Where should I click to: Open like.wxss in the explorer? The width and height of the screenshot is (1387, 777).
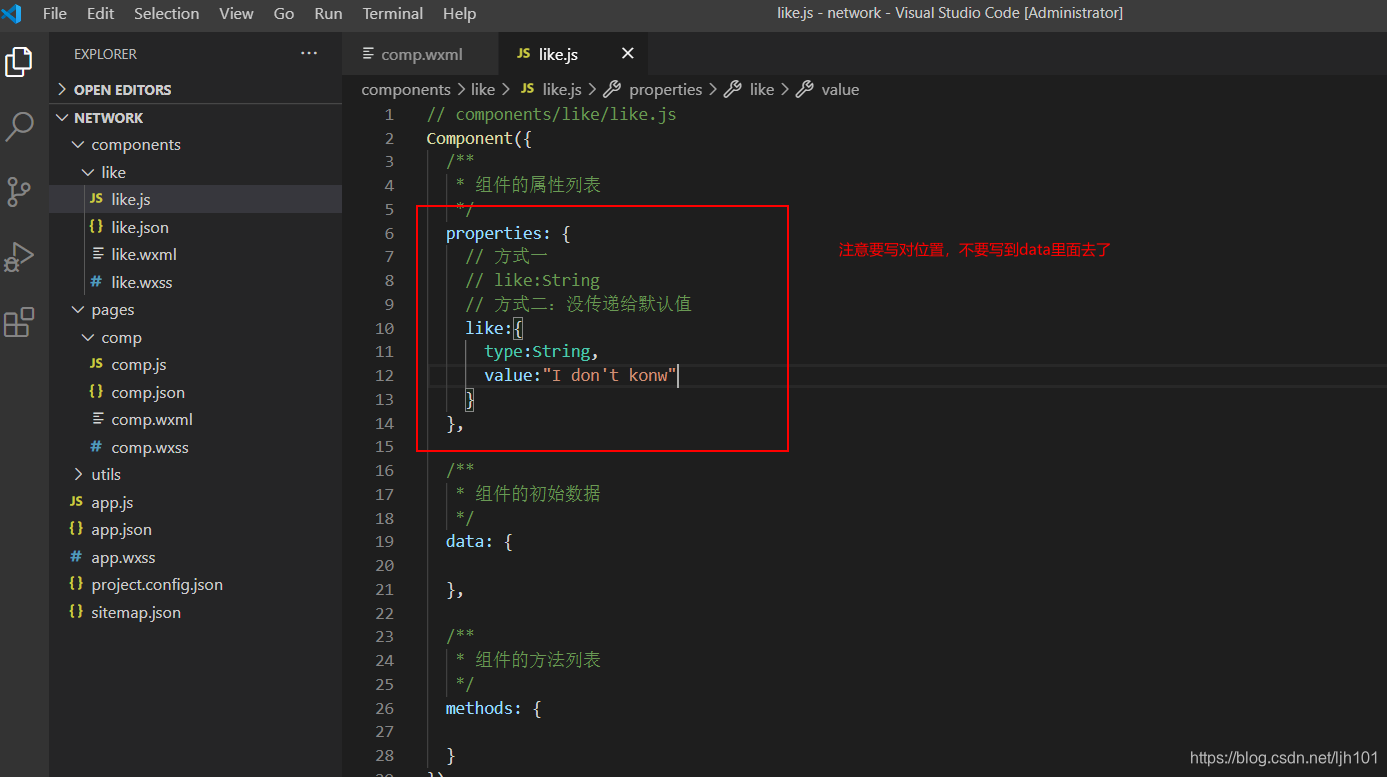coord(142,282)
